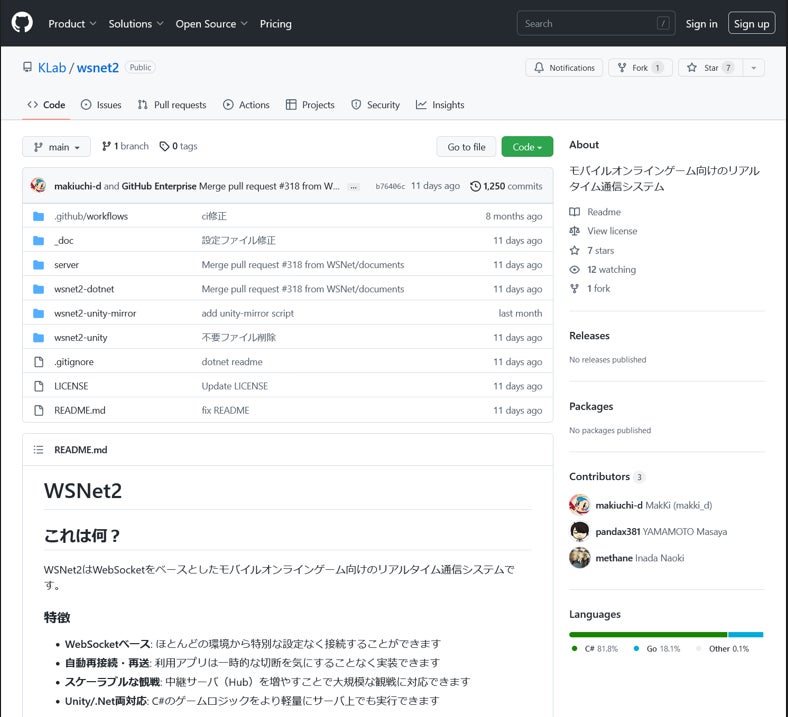The height and width of the screenshot is (717, 788).
Task: Open the commit history clock icon
Action: [x=475, y=186]
